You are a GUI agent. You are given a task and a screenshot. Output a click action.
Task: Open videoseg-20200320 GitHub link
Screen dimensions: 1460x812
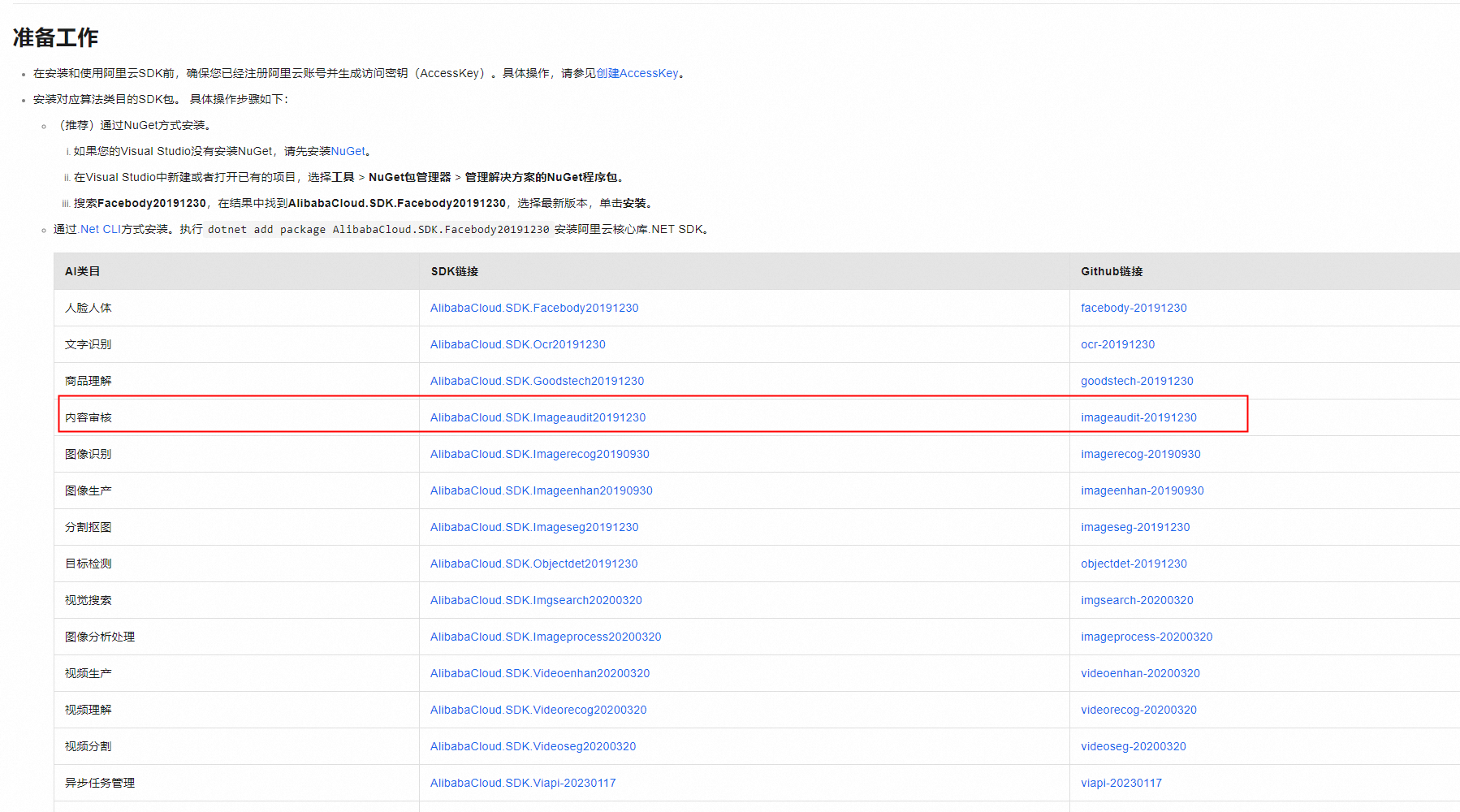pos(1134,746)
